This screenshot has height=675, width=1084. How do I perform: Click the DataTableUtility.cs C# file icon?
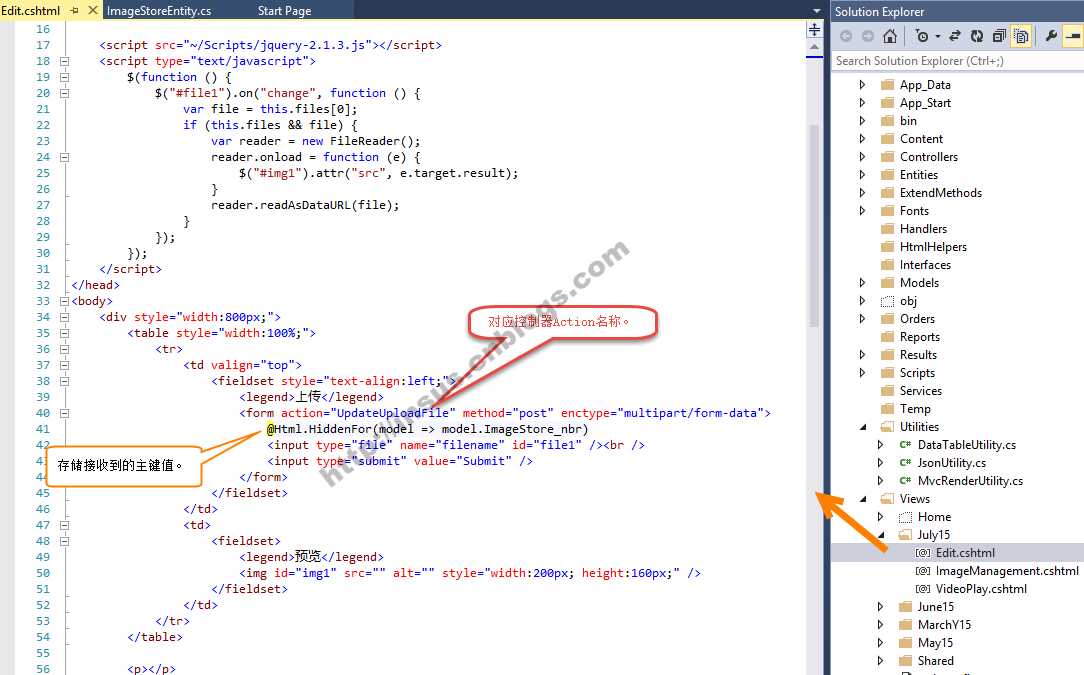tap(905, 445)
